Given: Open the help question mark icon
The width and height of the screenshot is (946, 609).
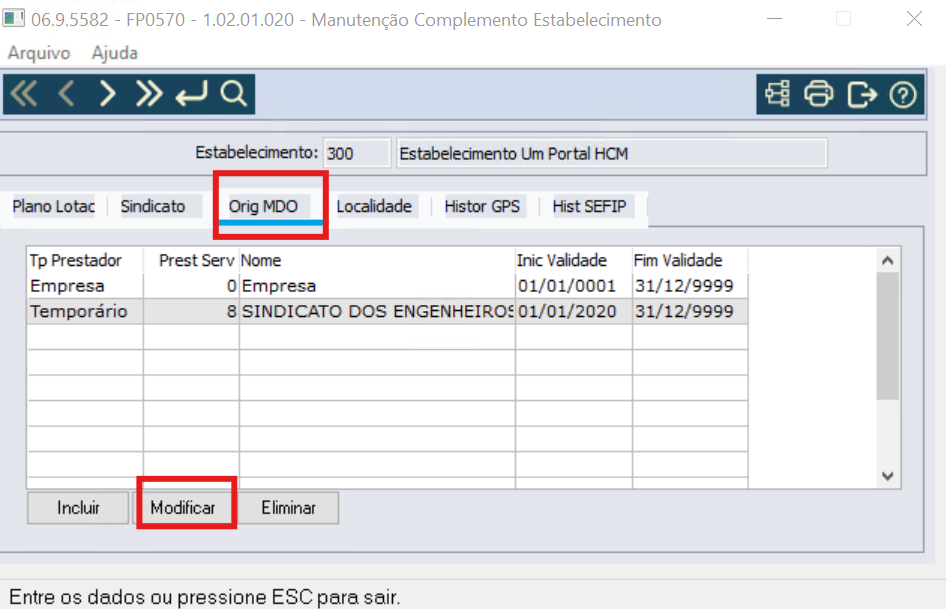Looking at the screenshot, I should [903, 94].
